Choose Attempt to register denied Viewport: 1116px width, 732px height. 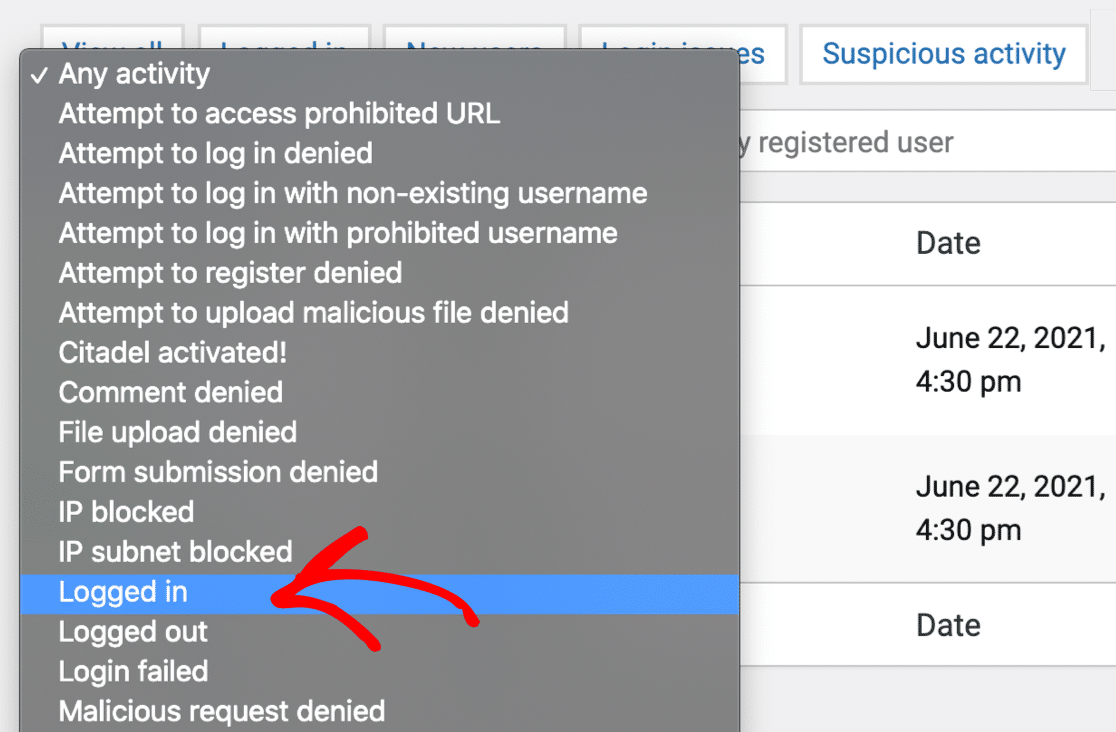(230, 273)
